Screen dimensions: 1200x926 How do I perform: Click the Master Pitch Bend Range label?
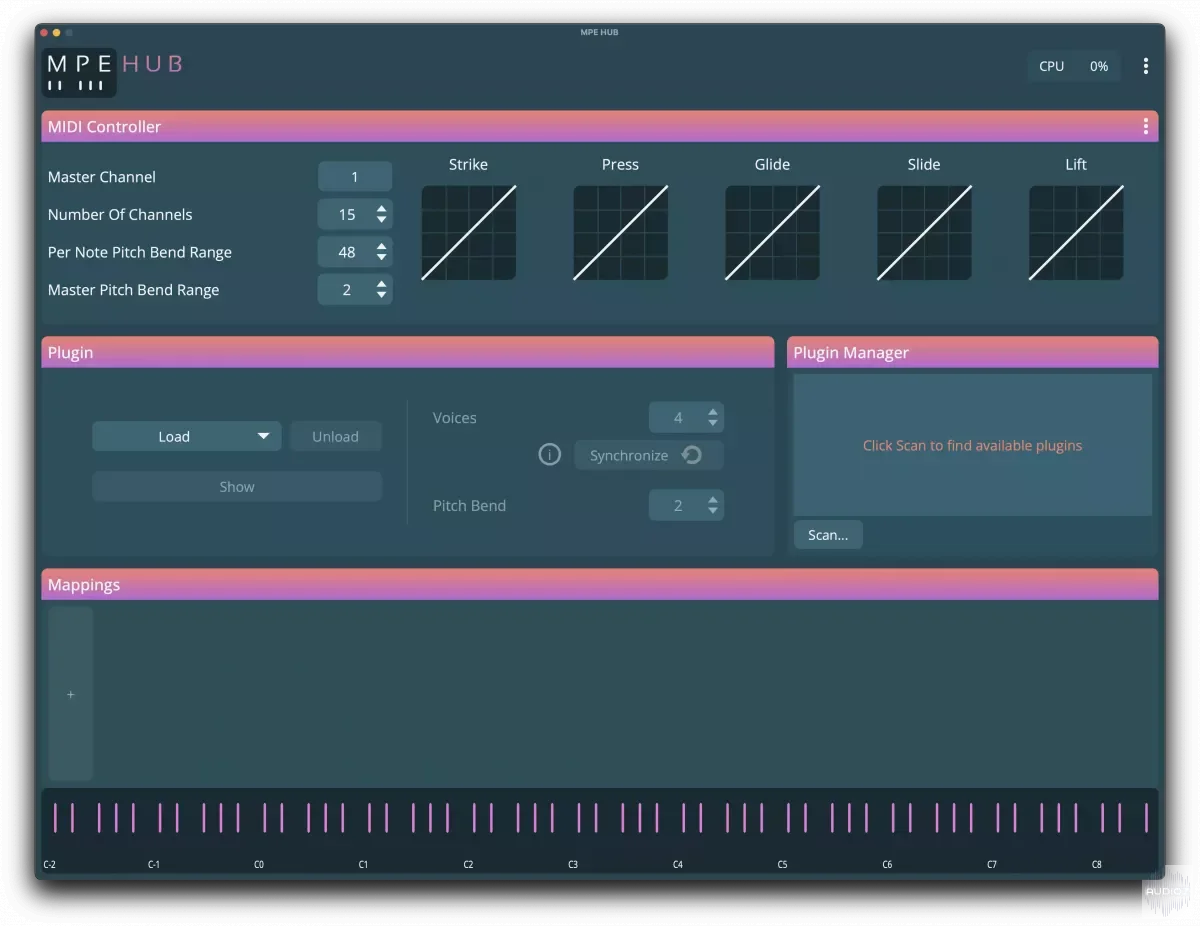pyautogui.click(x=134, y=290)
